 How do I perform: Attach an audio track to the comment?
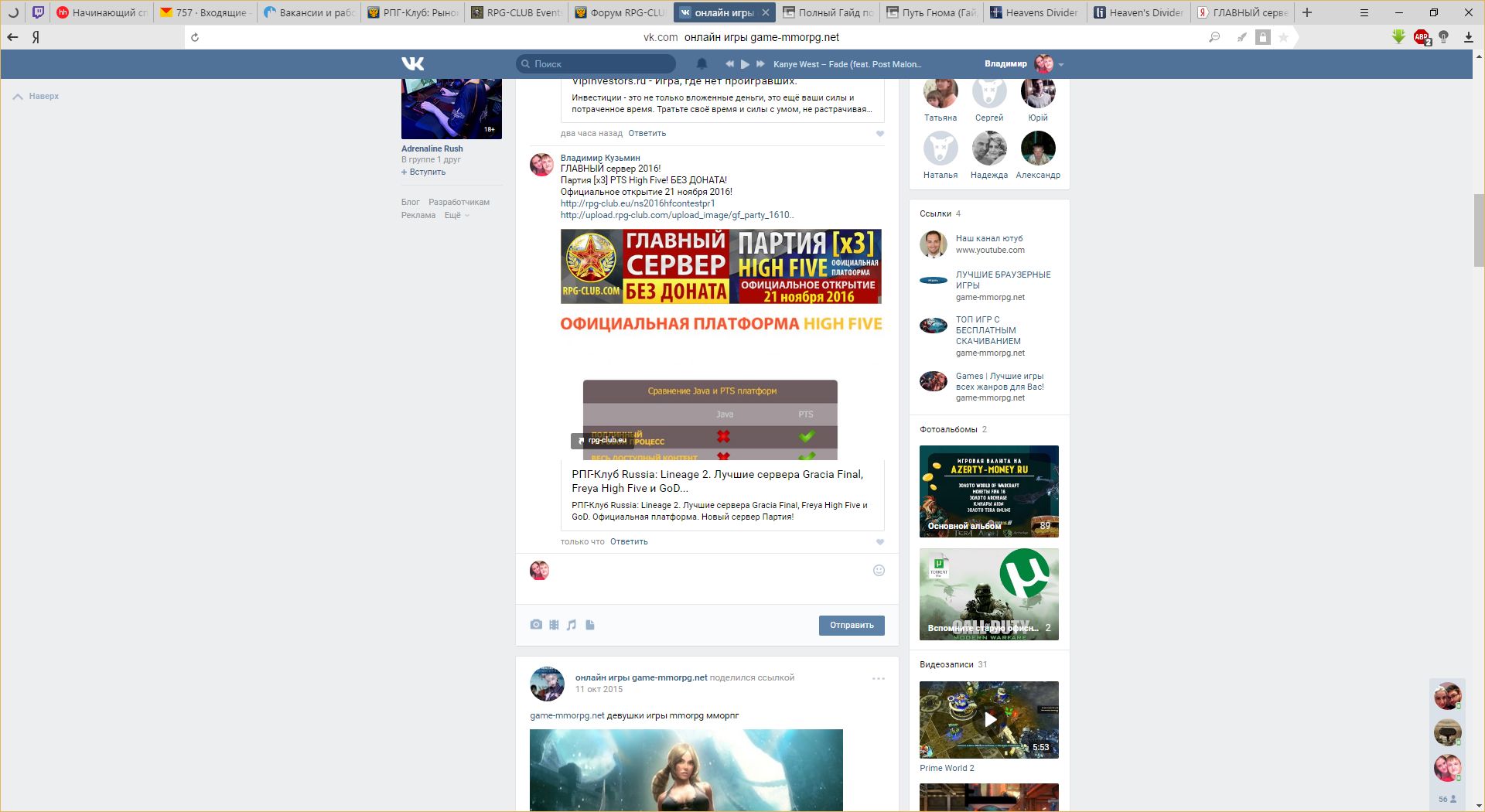pyautogui.click(x=572, y=625)
